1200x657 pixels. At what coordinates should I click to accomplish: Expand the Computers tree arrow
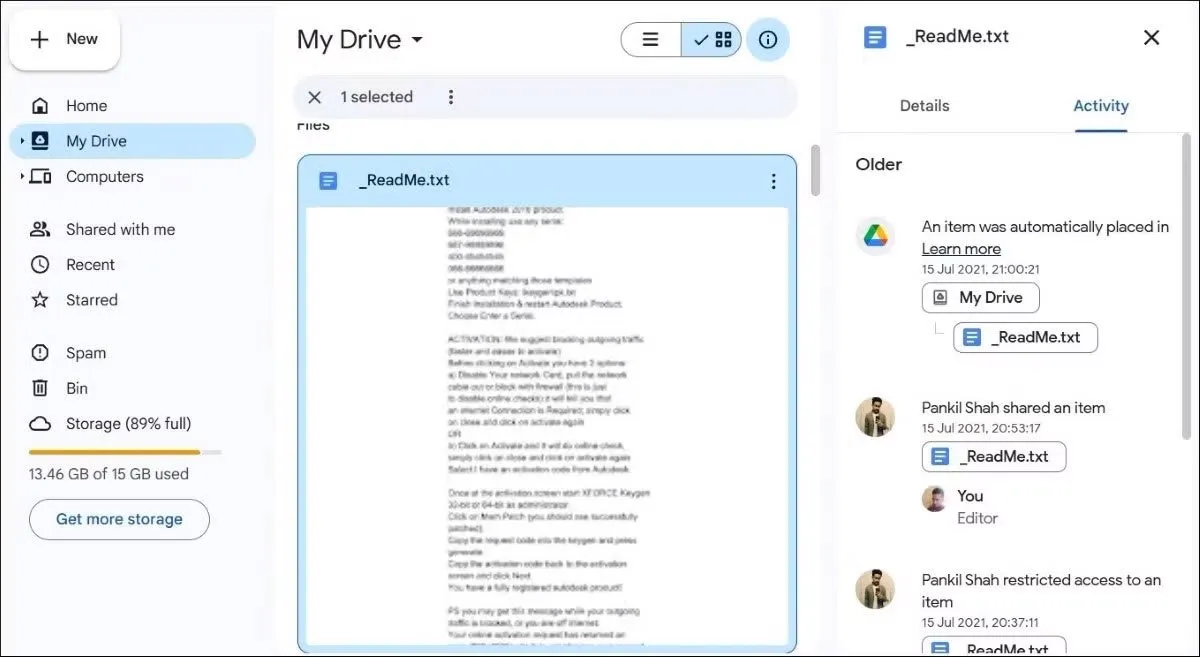[x=22, y=177]
